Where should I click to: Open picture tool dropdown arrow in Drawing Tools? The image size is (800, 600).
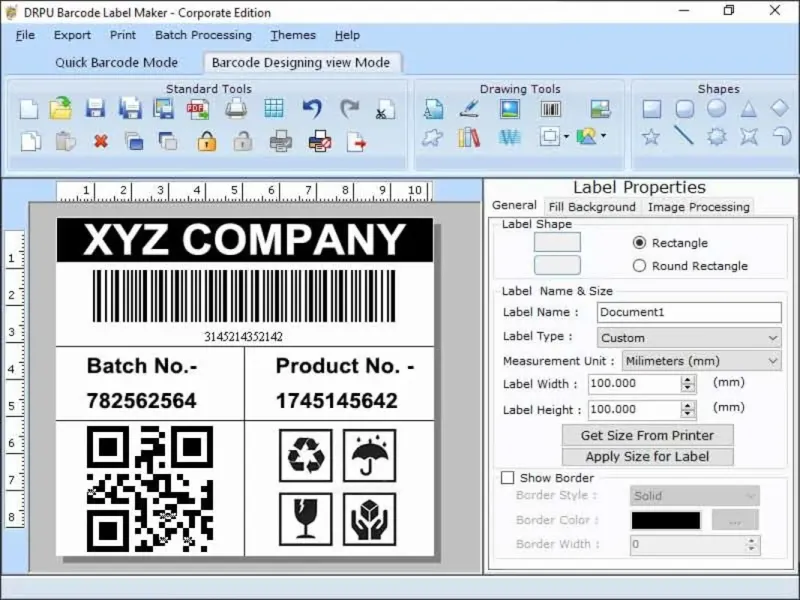(604, 136)
